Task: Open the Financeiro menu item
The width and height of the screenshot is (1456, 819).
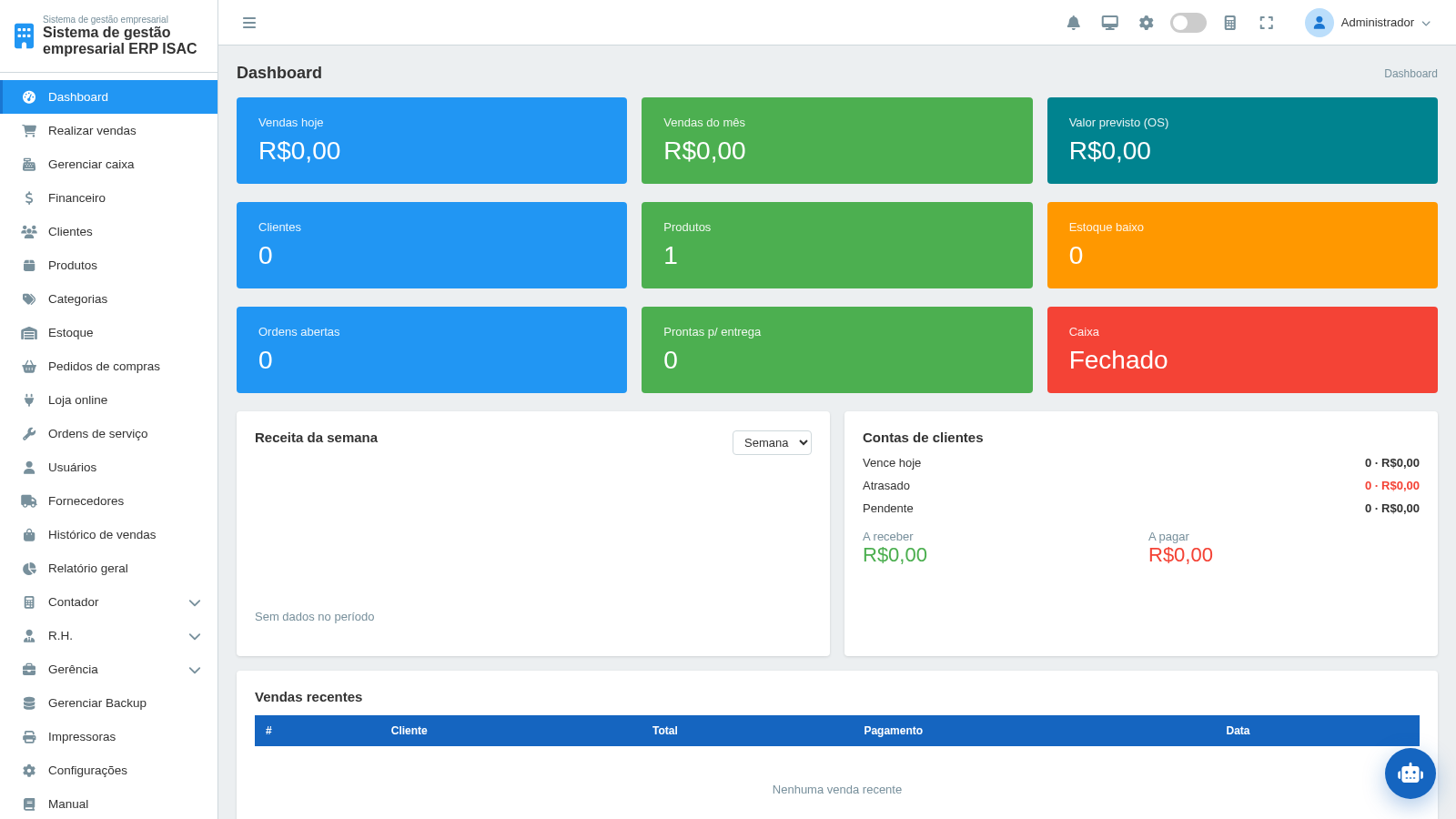Action: tap(109, 197)
